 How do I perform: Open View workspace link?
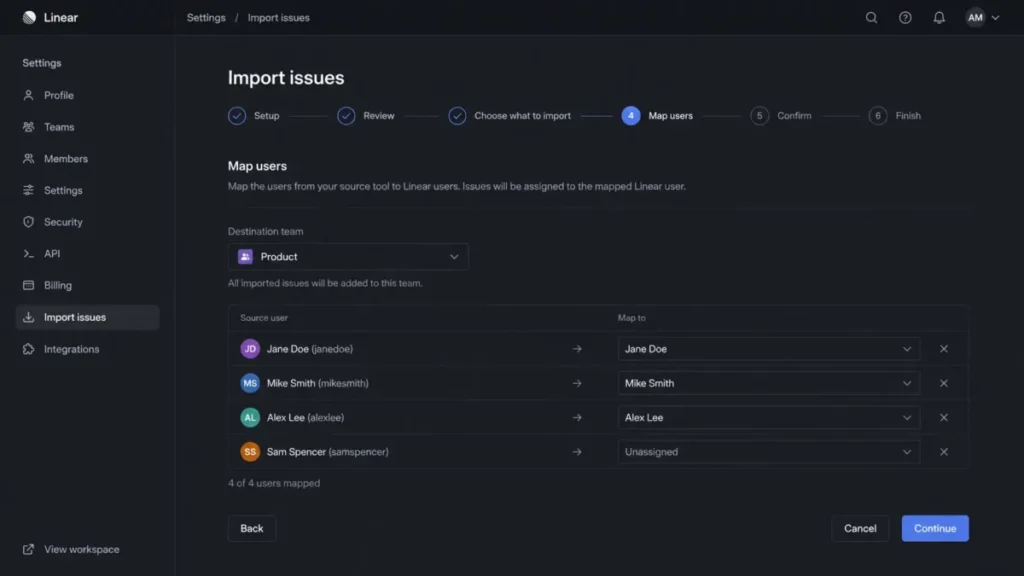tap(82, 549)
